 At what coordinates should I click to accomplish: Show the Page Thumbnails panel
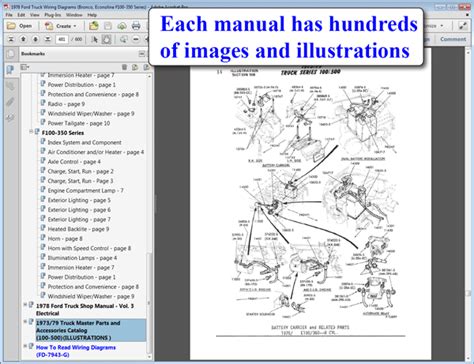pyautogui.click(x=11, y=54)
